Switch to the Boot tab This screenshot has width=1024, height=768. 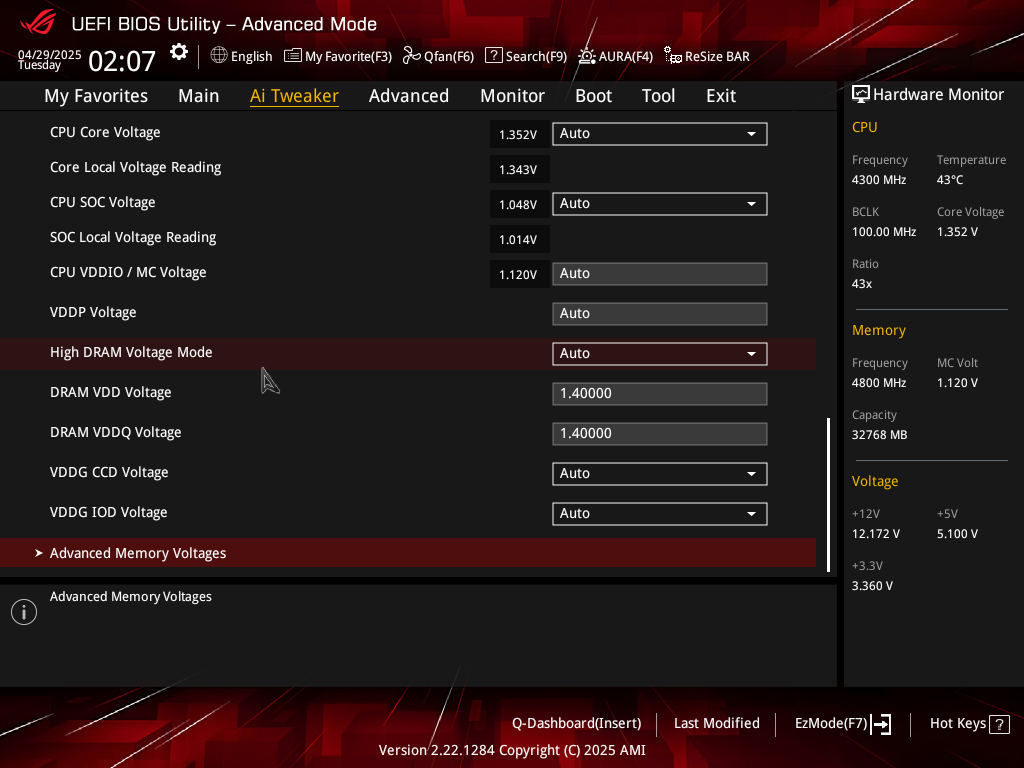(x=593, y=96)
